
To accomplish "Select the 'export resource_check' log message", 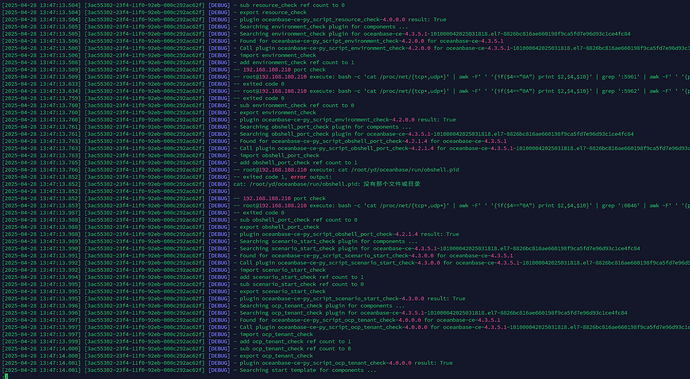I will [270, 12].
